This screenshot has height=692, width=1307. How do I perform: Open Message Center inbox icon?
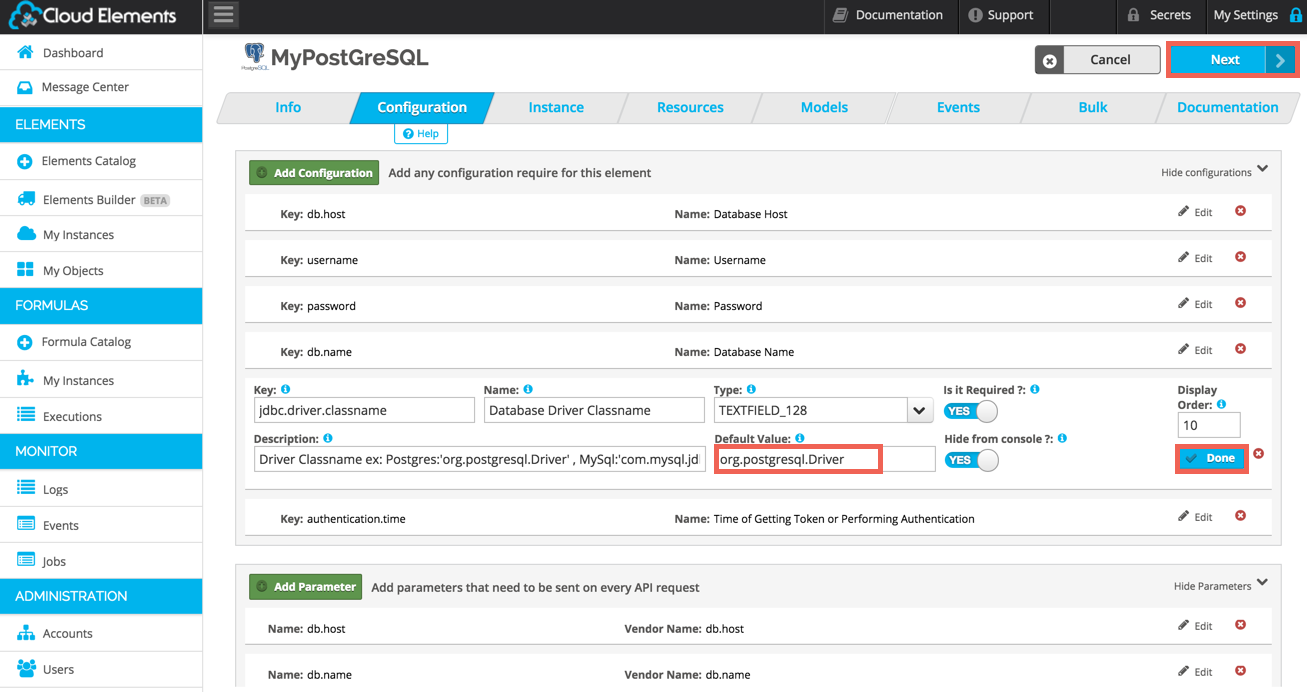pos(25,87)
